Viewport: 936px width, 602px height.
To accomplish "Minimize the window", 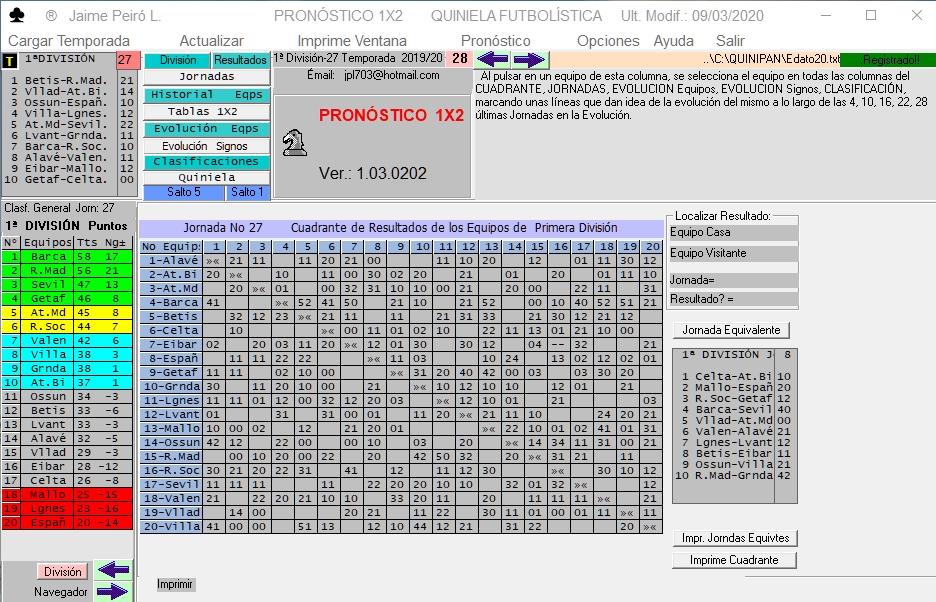I will tap(826, 16).
